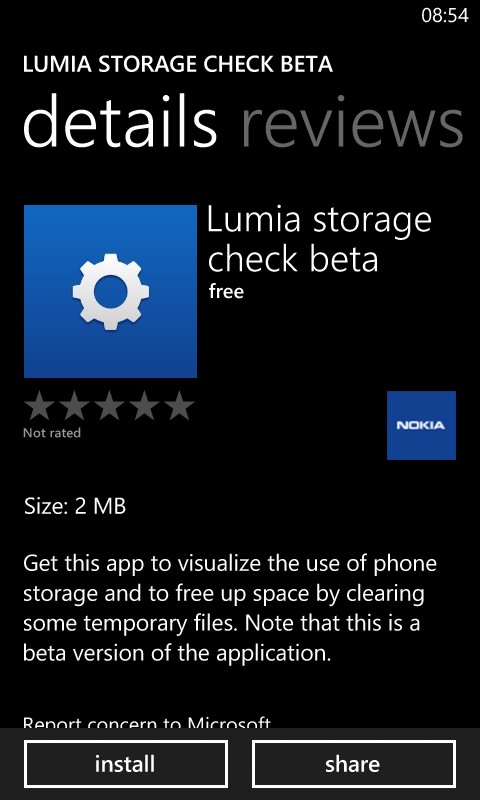Viewport: 480px width, 800px height.
Task: Tap the free price label
Action: 226,292
